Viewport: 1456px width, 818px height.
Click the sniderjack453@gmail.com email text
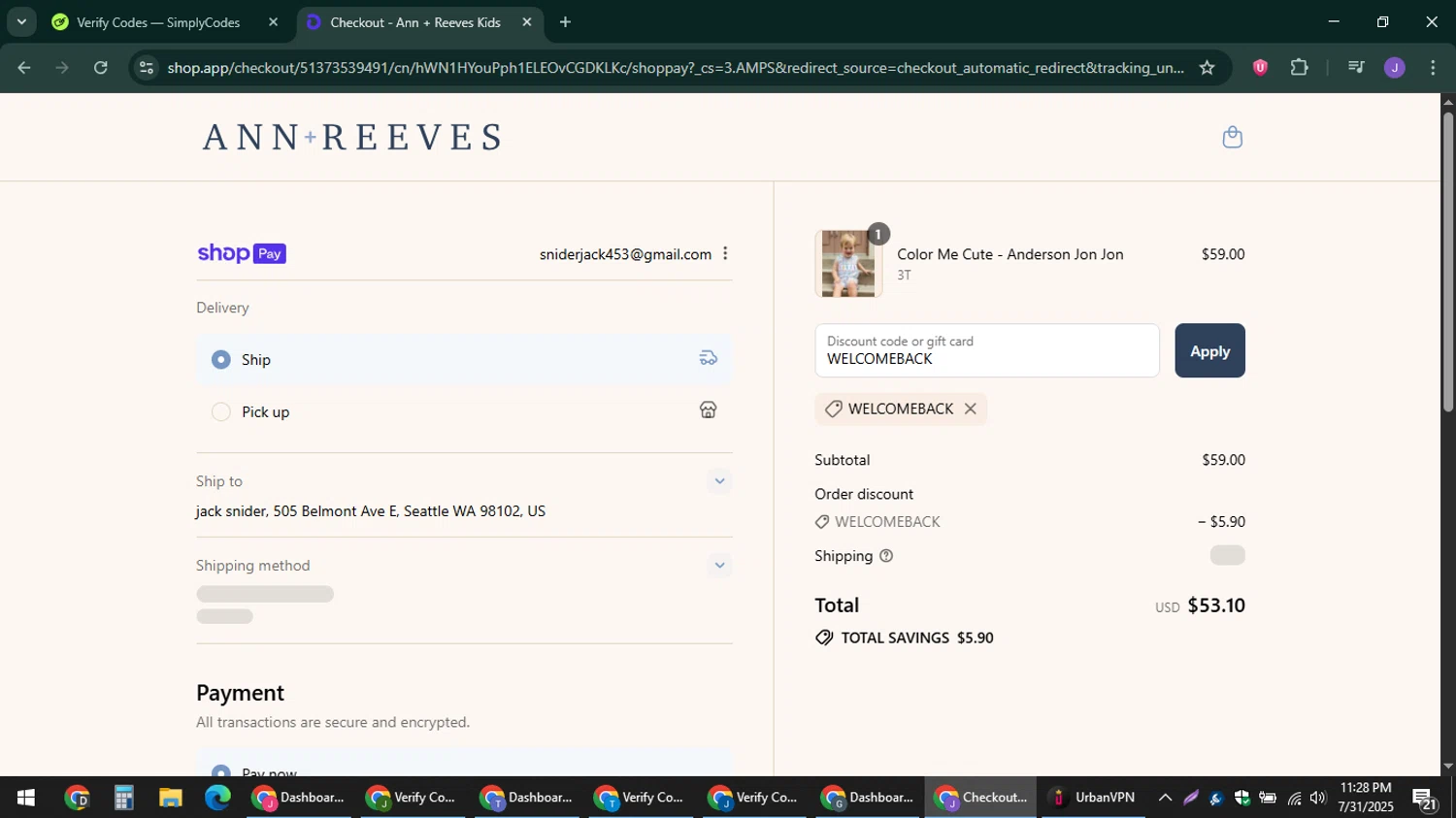[x=625, y=254]
